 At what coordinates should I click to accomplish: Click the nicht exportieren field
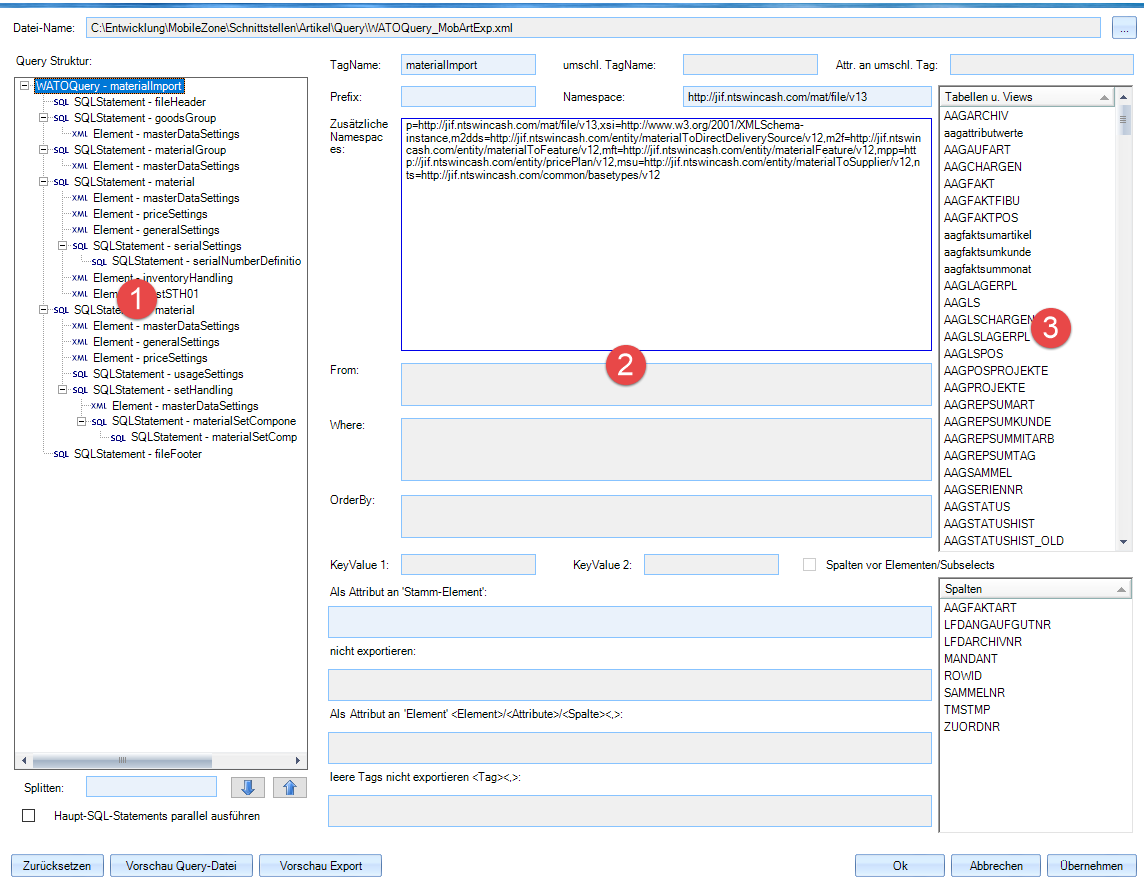point(630,685)
